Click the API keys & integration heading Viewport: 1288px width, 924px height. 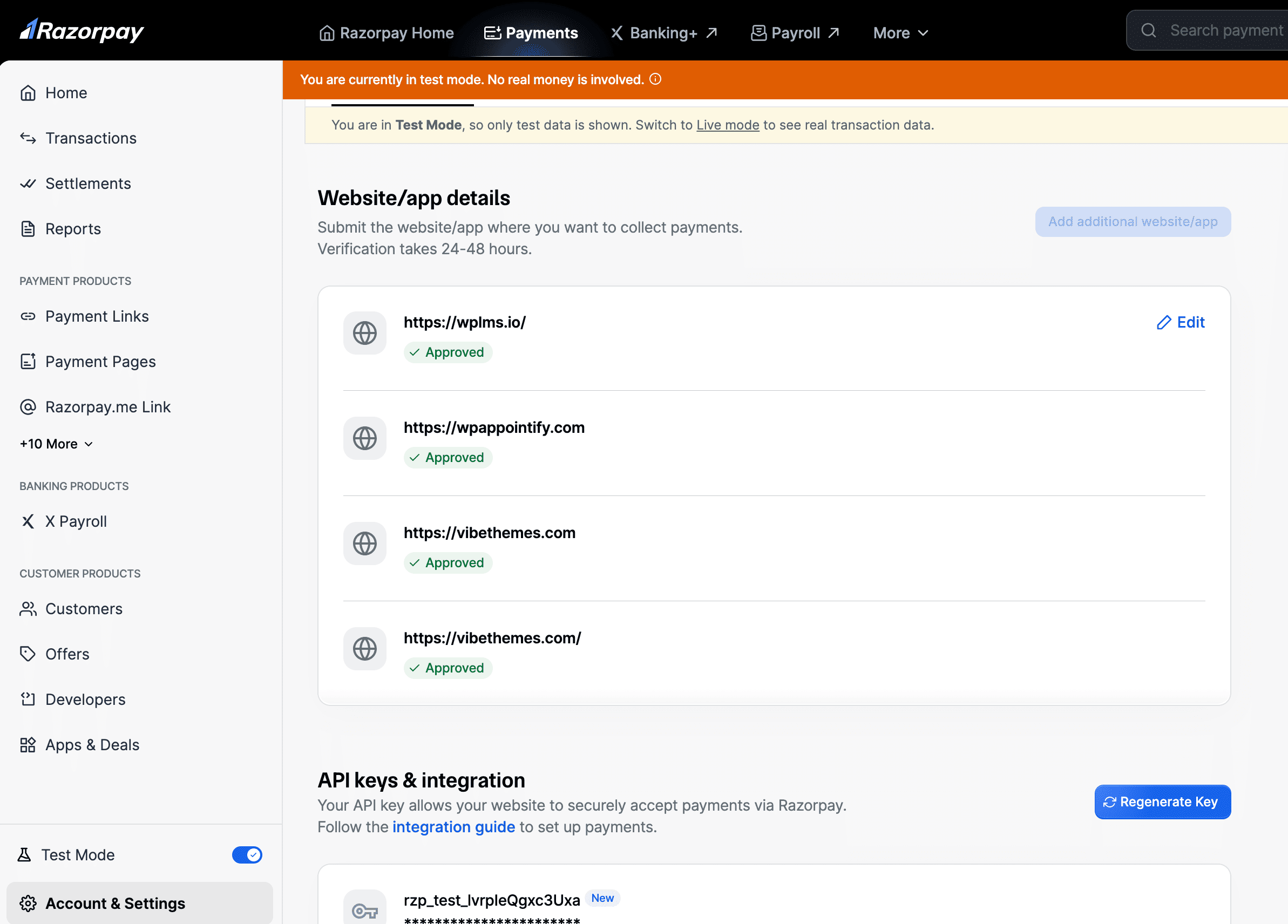point(421,780)
